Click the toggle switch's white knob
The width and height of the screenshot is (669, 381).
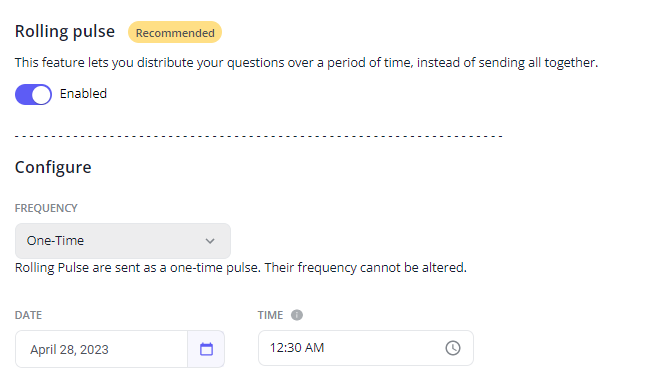(41, 95)
